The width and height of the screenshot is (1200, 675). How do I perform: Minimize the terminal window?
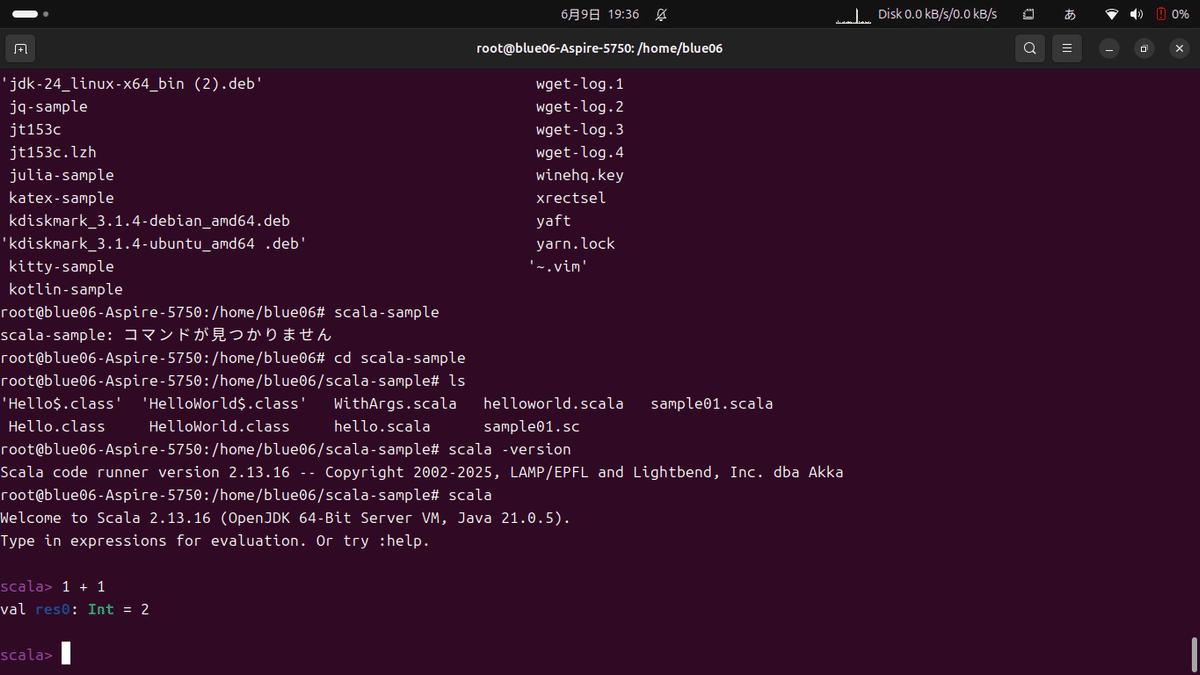pyautogui.click(x=1111, y=48)
